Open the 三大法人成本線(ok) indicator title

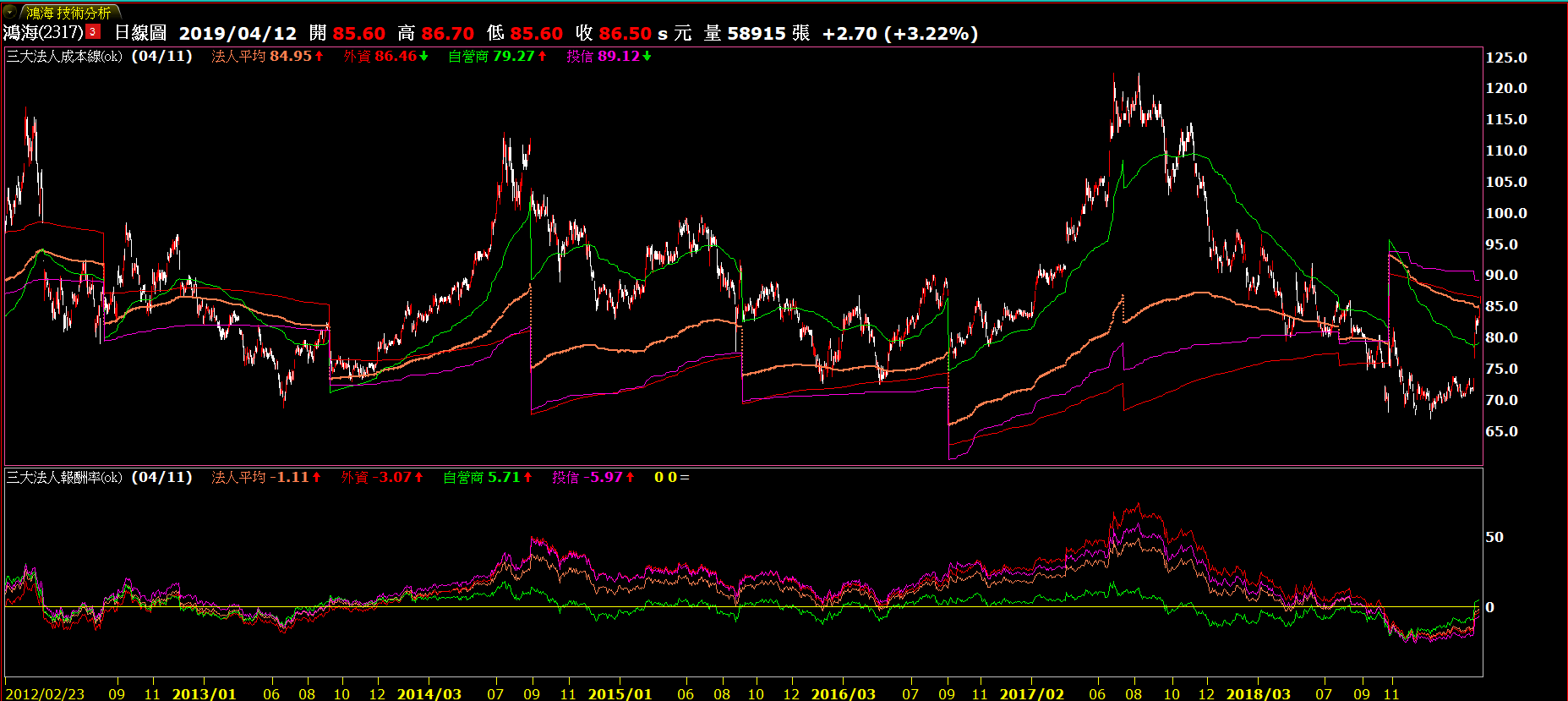(x=64, y=57)
